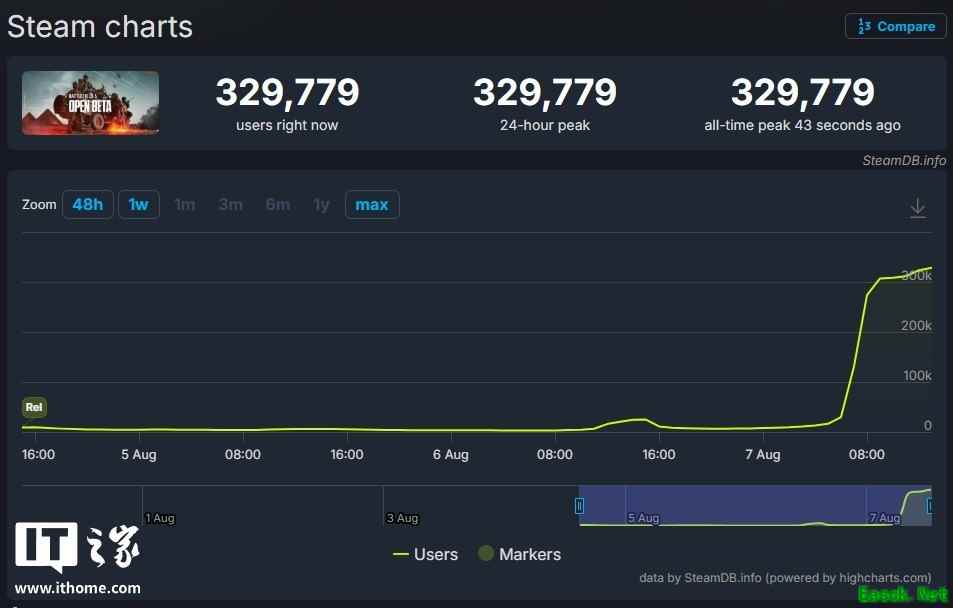Switch the zoom range to 1w
The image size is (953, 608).
[138, 204]
